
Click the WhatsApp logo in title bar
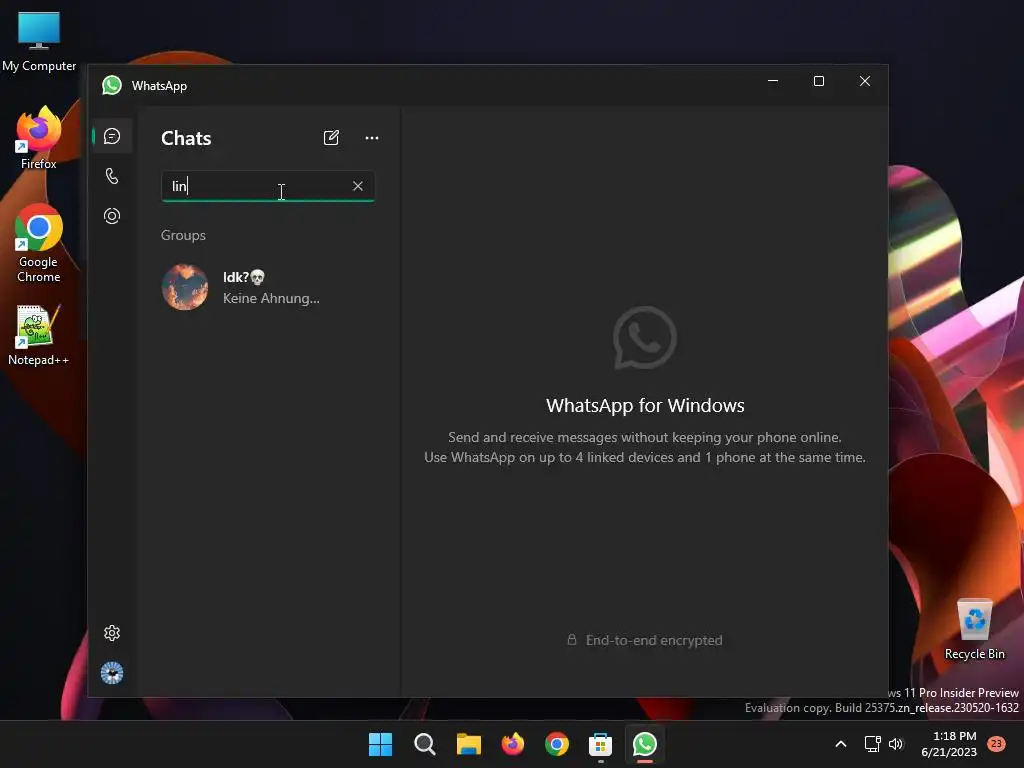[112, 86]
